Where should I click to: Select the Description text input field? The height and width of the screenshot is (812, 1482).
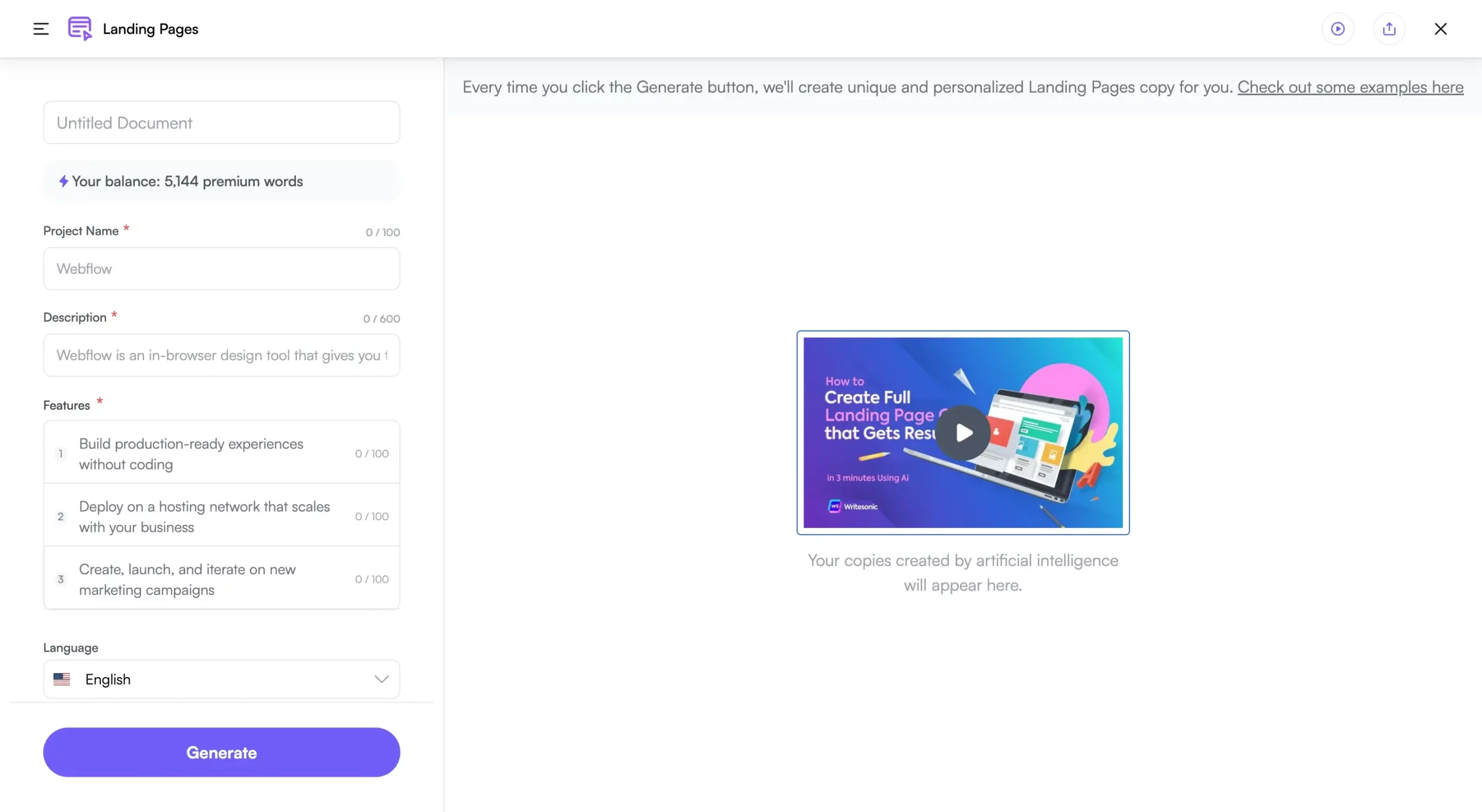pos(221,354)
